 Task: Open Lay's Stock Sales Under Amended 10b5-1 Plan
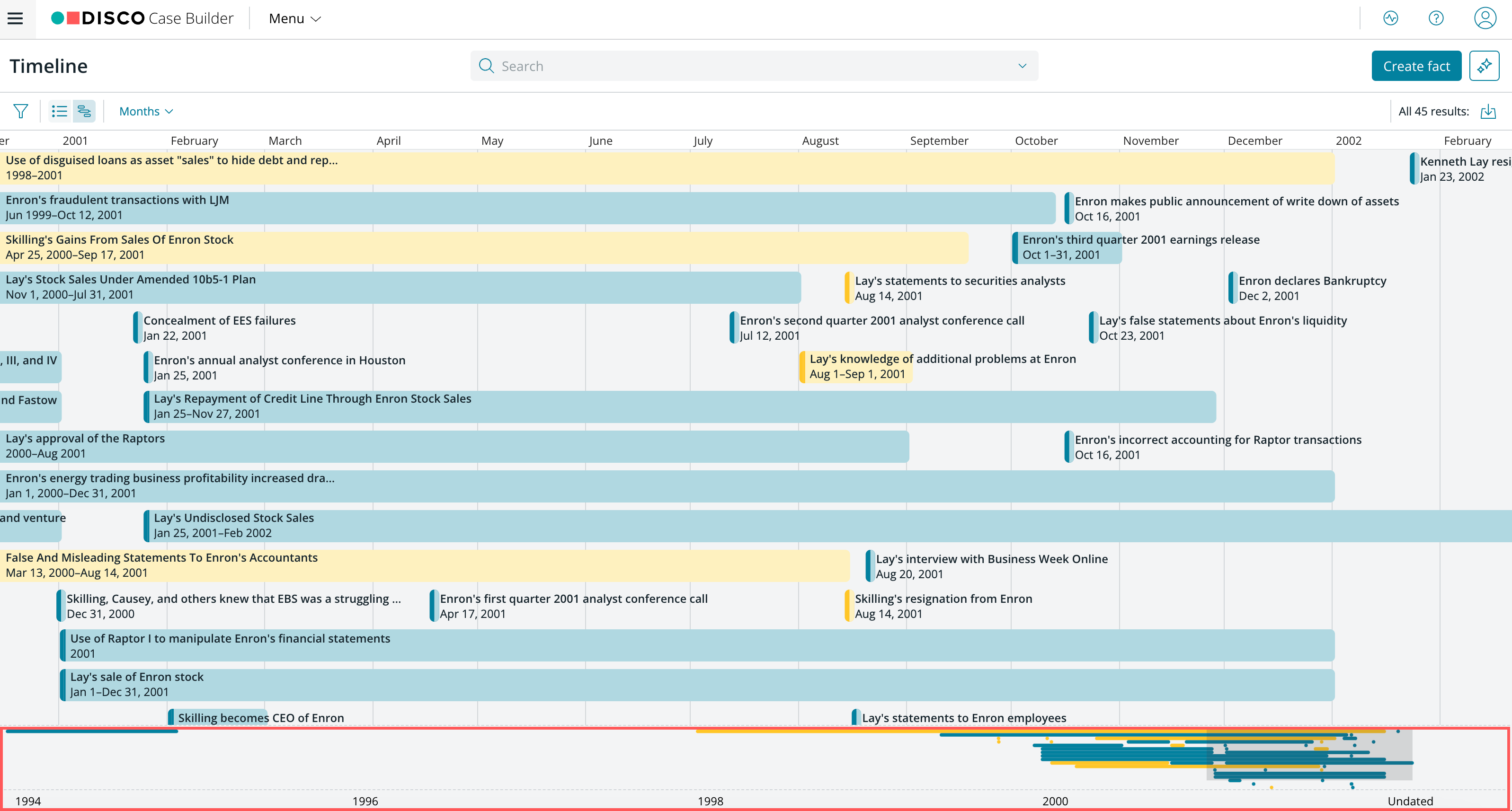tap(400, 288)
